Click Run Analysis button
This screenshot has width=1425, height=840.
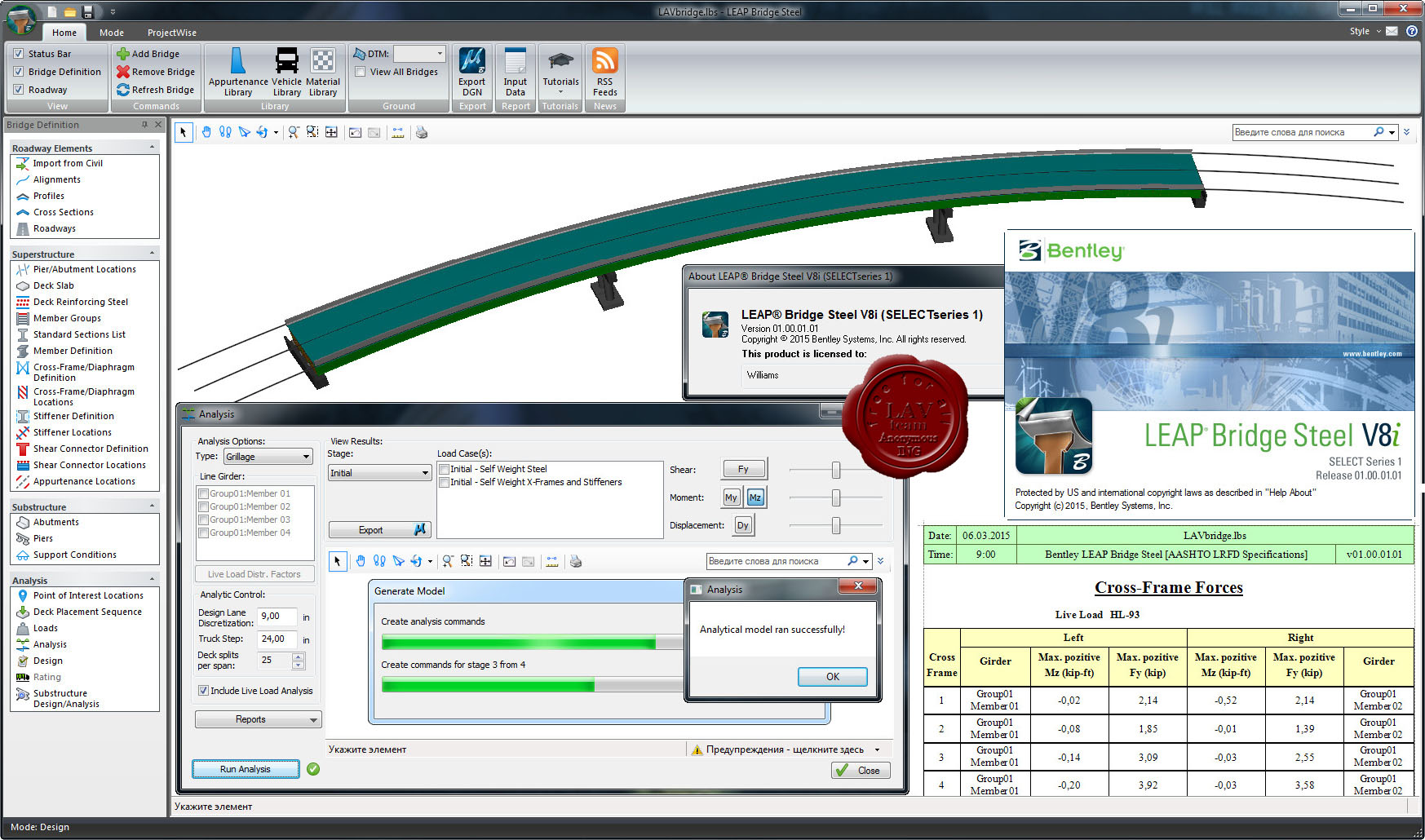point(246,769)
